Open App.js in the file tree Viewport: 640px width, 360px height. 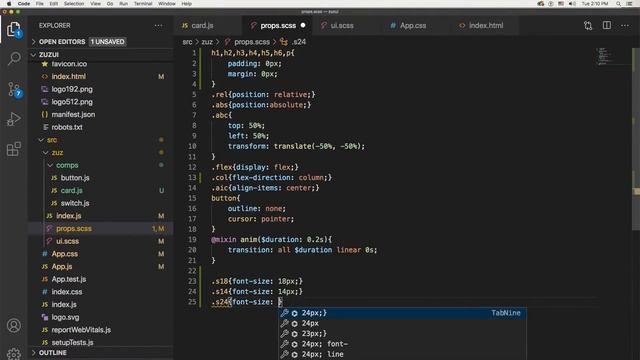click(x=62, y=266)
